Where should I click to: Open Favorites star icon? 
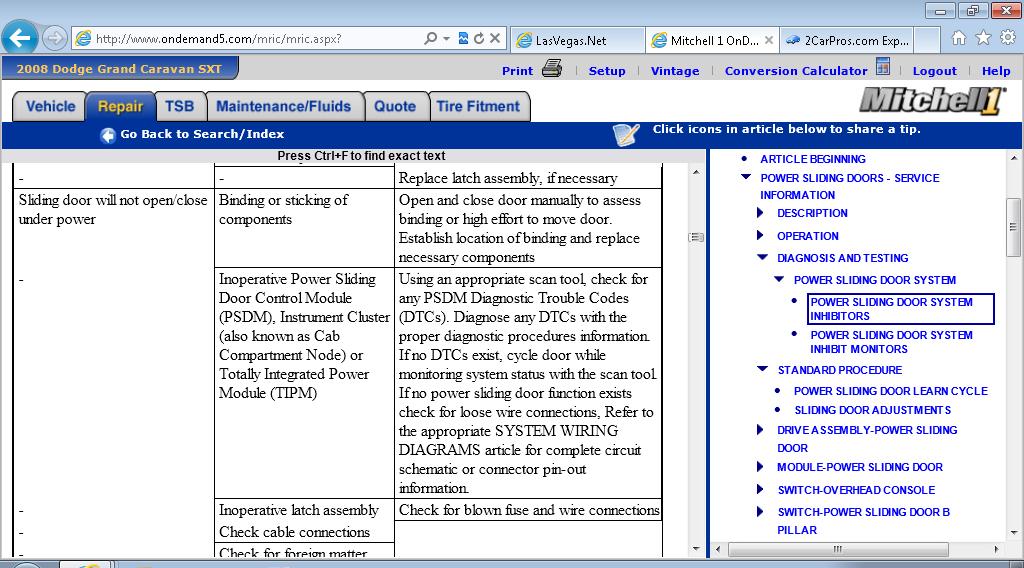[983, 38]
